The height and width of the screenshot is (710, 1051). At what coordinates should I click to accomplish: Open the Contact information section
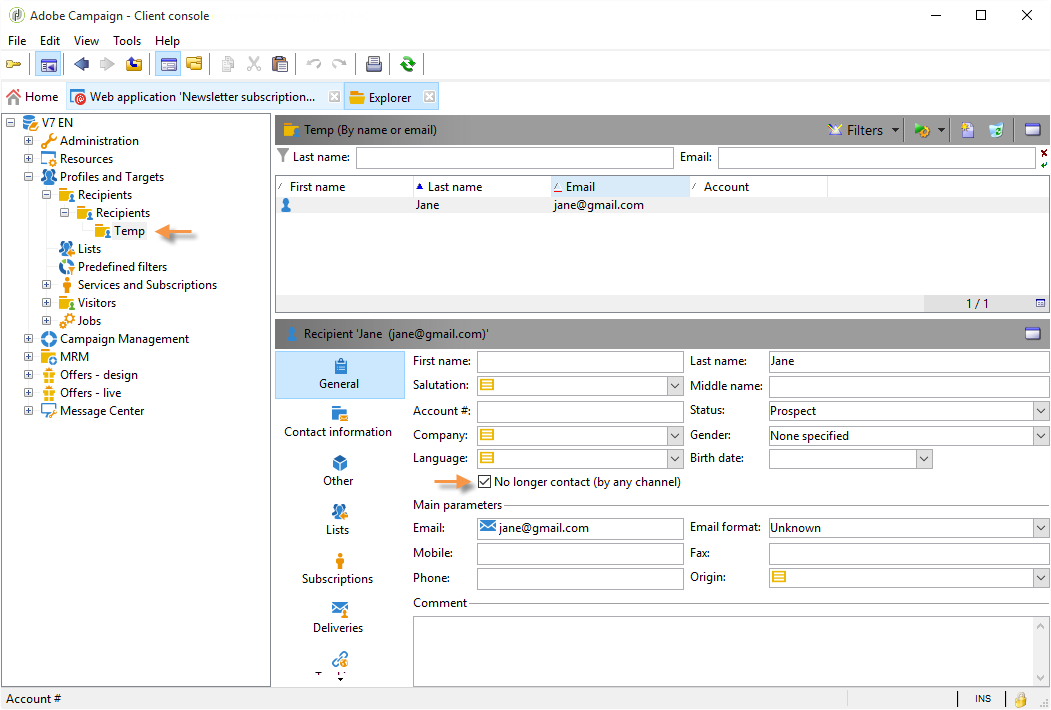click(x=338, y=422)
